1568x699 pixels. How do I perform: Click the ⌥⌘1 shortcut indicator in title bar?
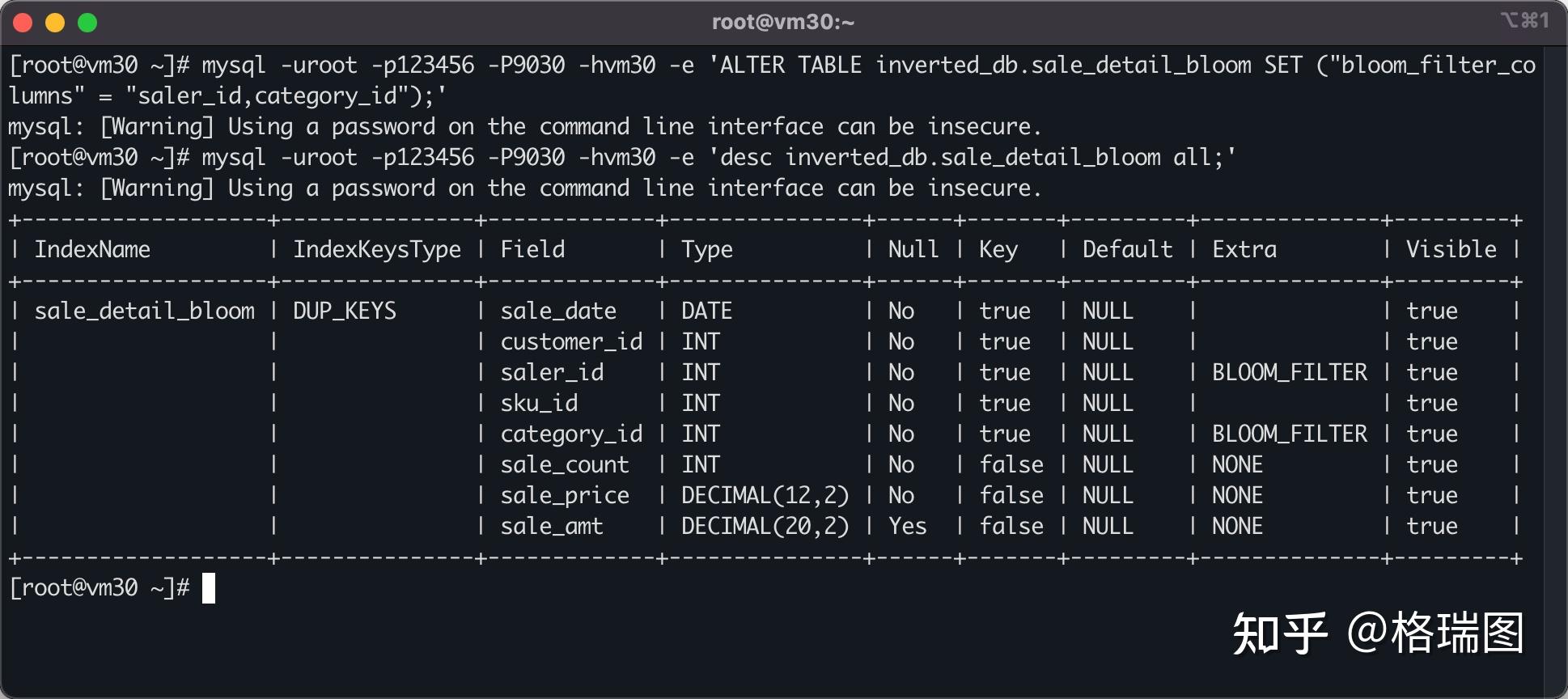click(1524, 20)
